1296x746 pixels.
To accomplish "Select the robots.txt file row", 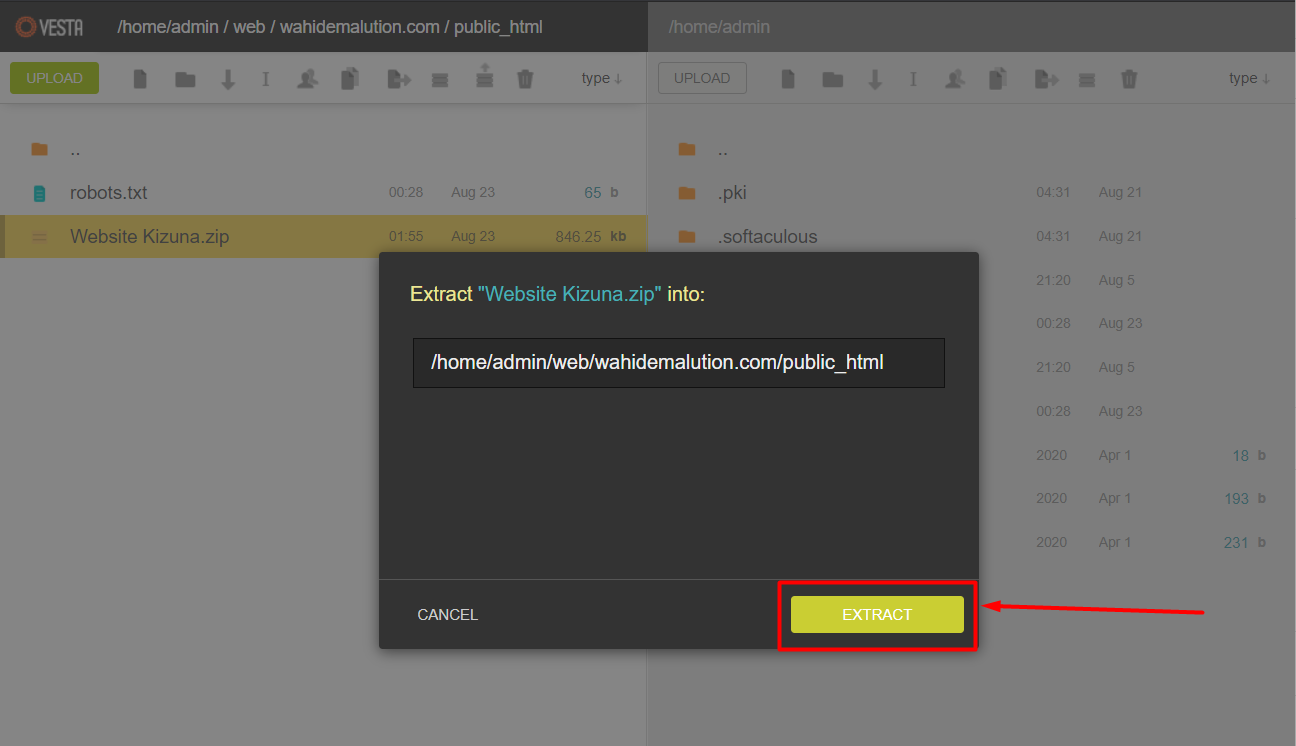I will [323, 193].
